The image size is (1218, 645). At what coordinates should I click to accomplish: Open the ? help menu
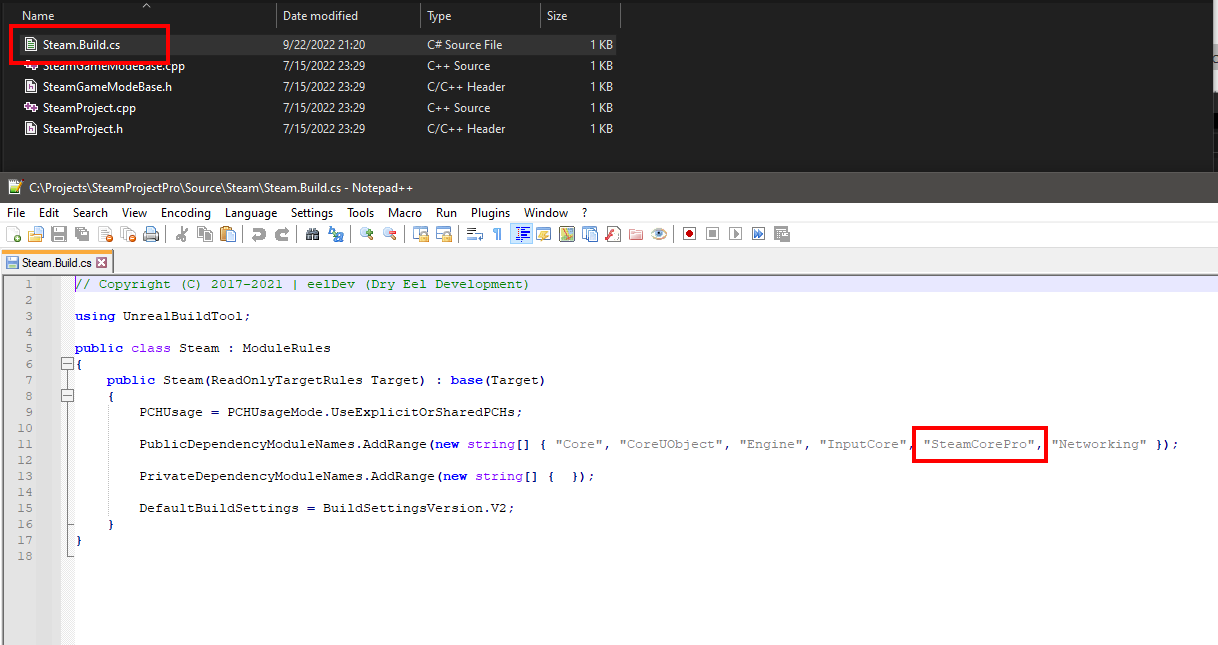(x=585, y=213)
